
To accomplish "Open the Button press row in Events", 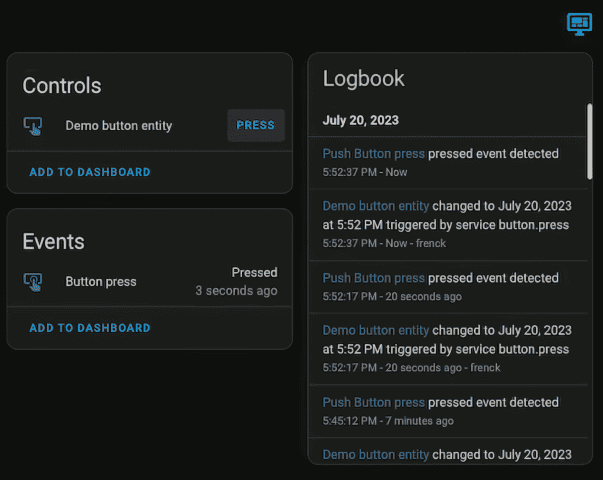I will (150, 282).
